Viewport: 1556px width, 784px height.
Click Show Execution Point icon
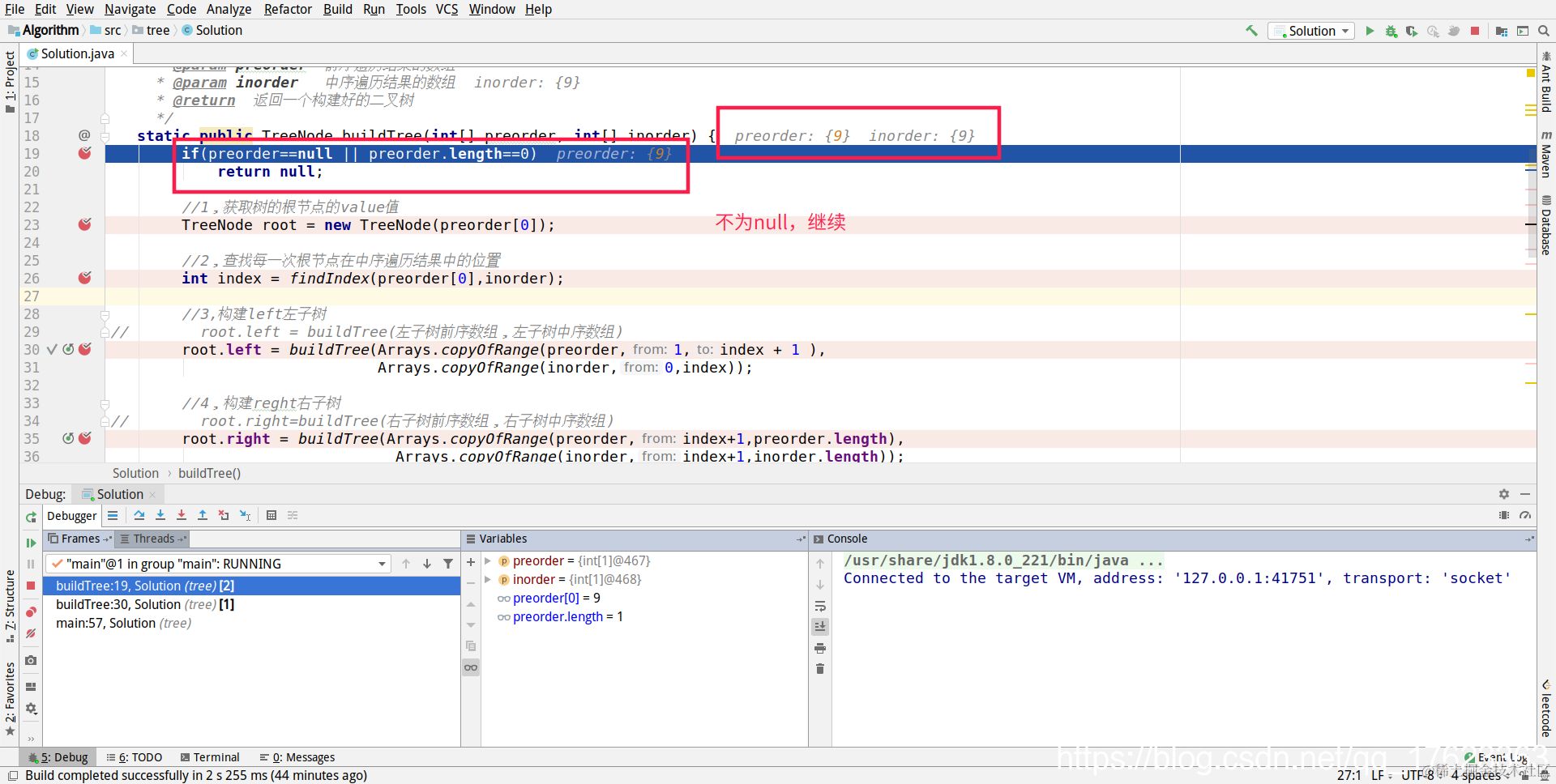tap(113, 515)
